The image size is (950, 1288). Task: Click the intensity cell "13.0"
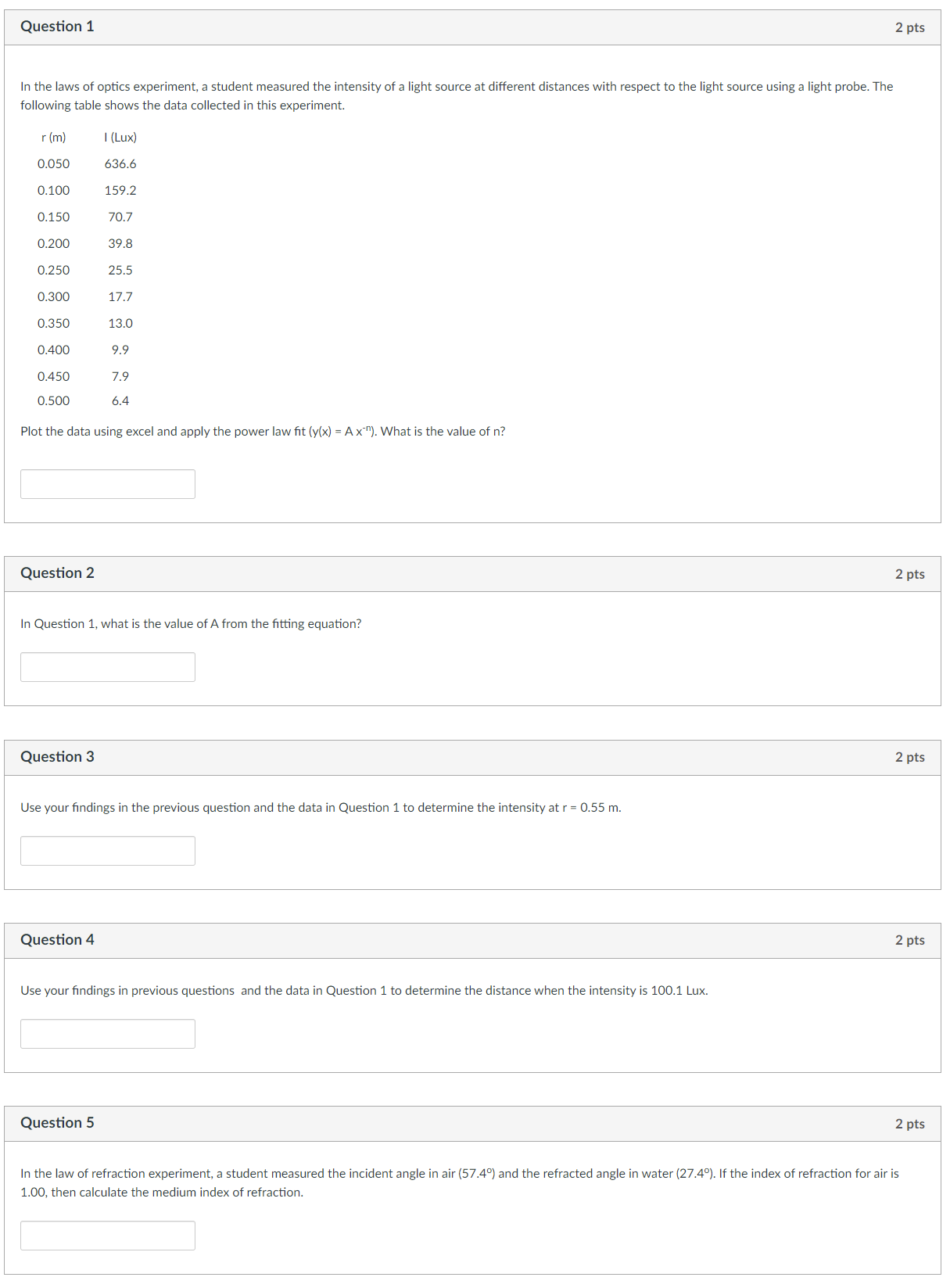point(120,324)
